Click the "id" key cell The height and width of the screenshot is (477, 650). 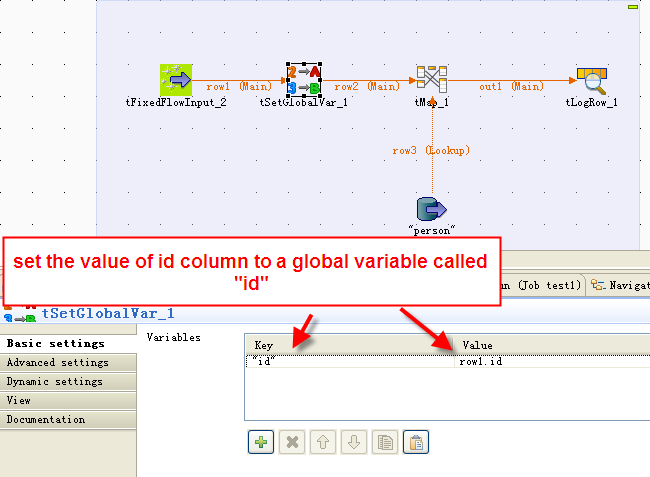350,362
